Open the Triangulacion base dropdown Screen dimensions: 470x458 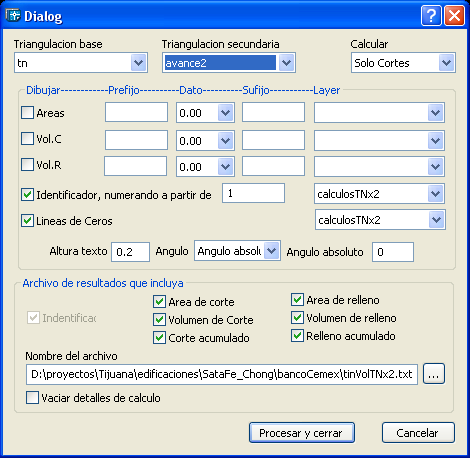coord(138,63)
